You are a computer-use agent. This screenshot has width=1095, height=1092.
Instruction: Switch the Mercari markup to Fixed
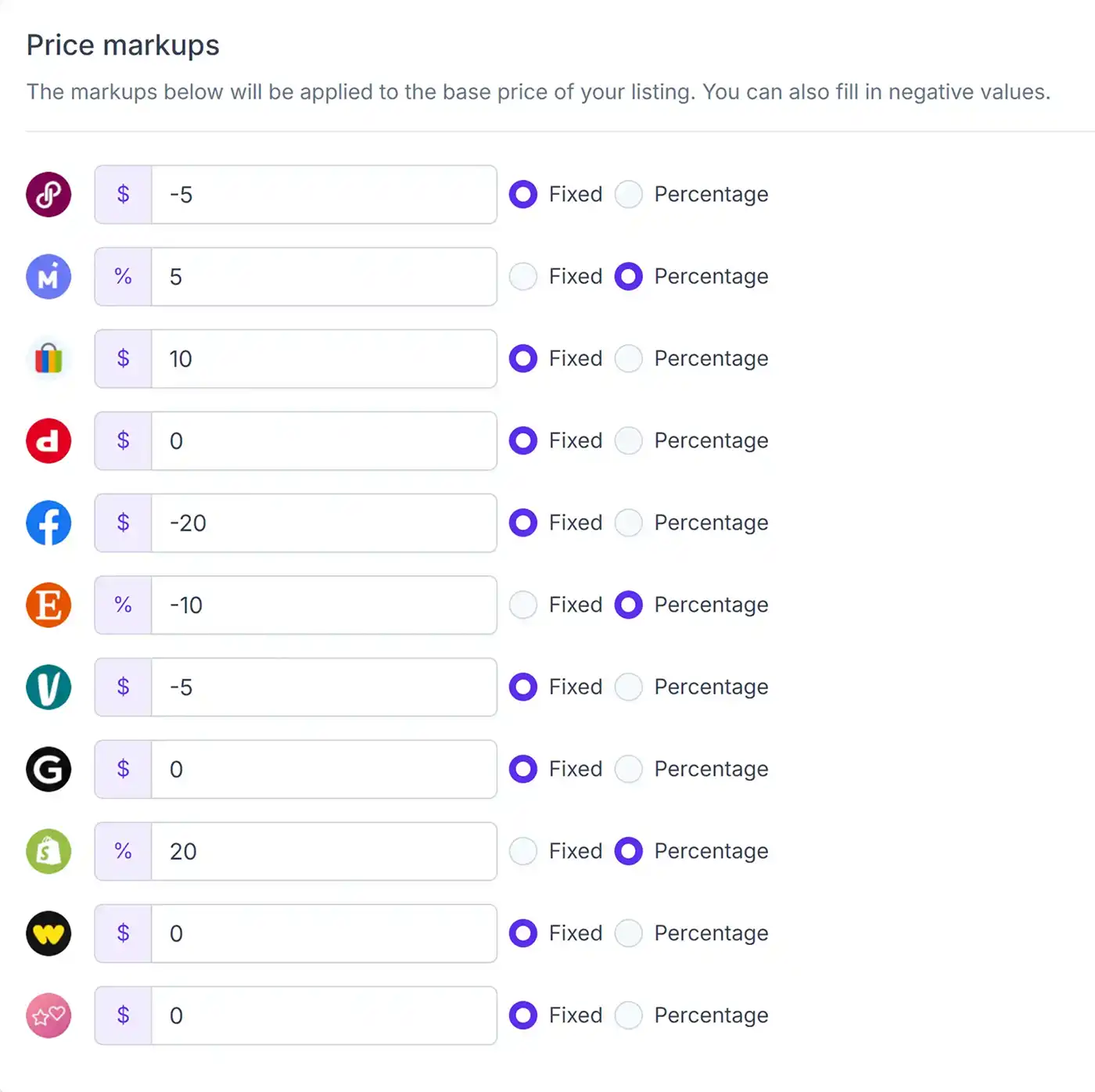pos(522,276)
